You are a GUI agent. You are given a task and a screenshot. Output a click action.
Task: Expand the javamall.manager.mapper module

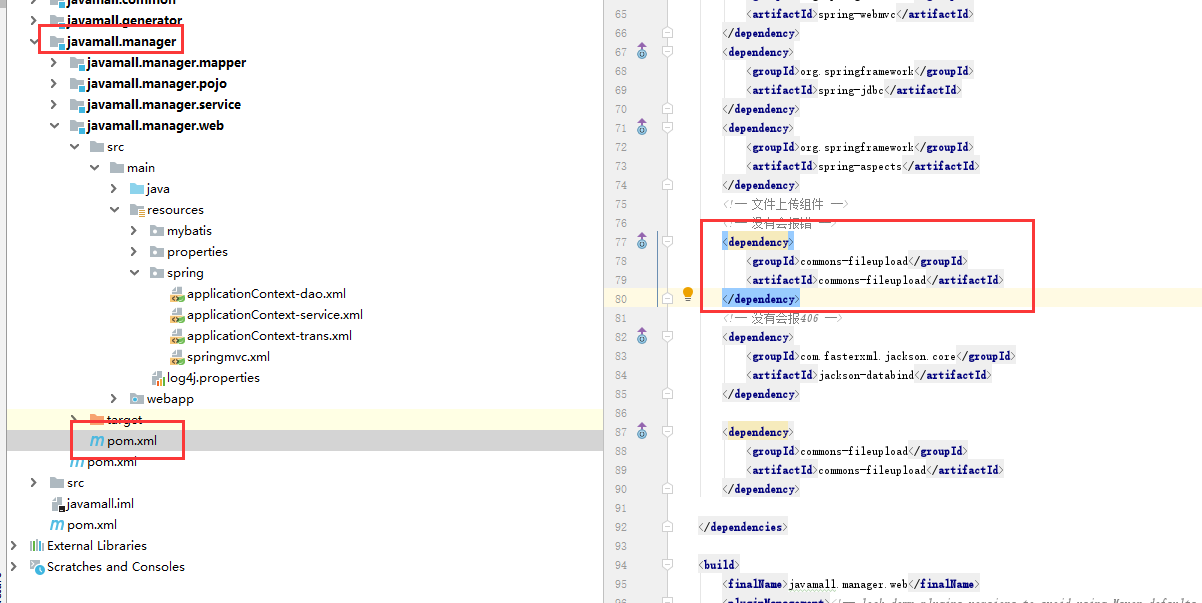pos(54,63)
